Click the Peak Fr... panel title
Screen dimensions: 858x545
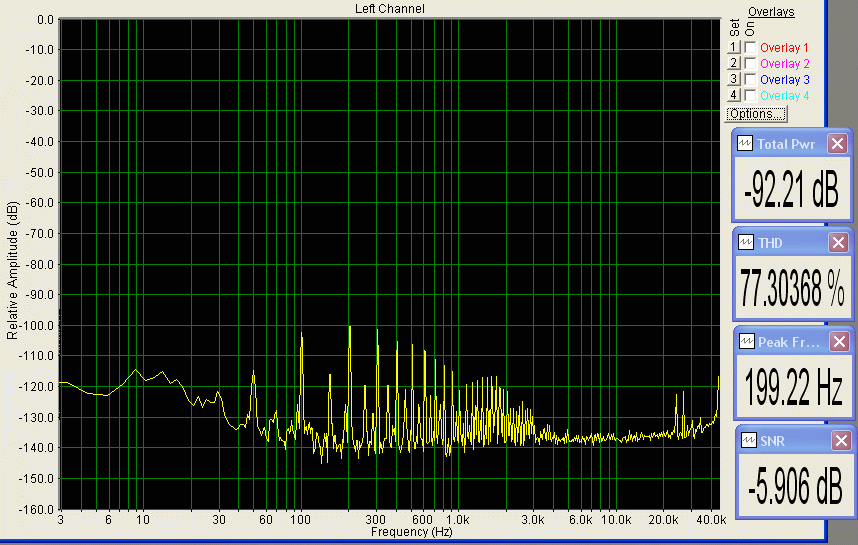789,342
